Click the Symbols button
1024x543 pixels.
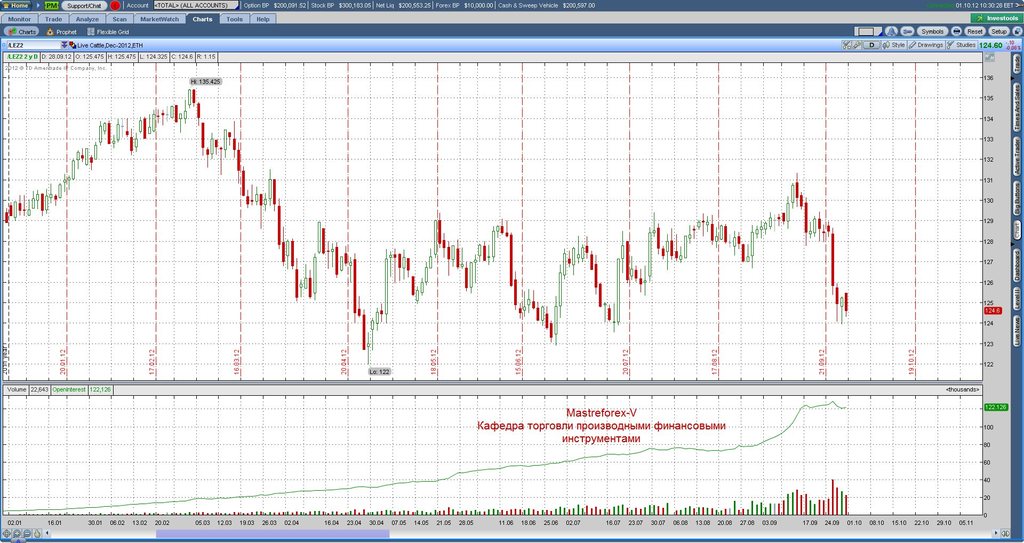932,31
